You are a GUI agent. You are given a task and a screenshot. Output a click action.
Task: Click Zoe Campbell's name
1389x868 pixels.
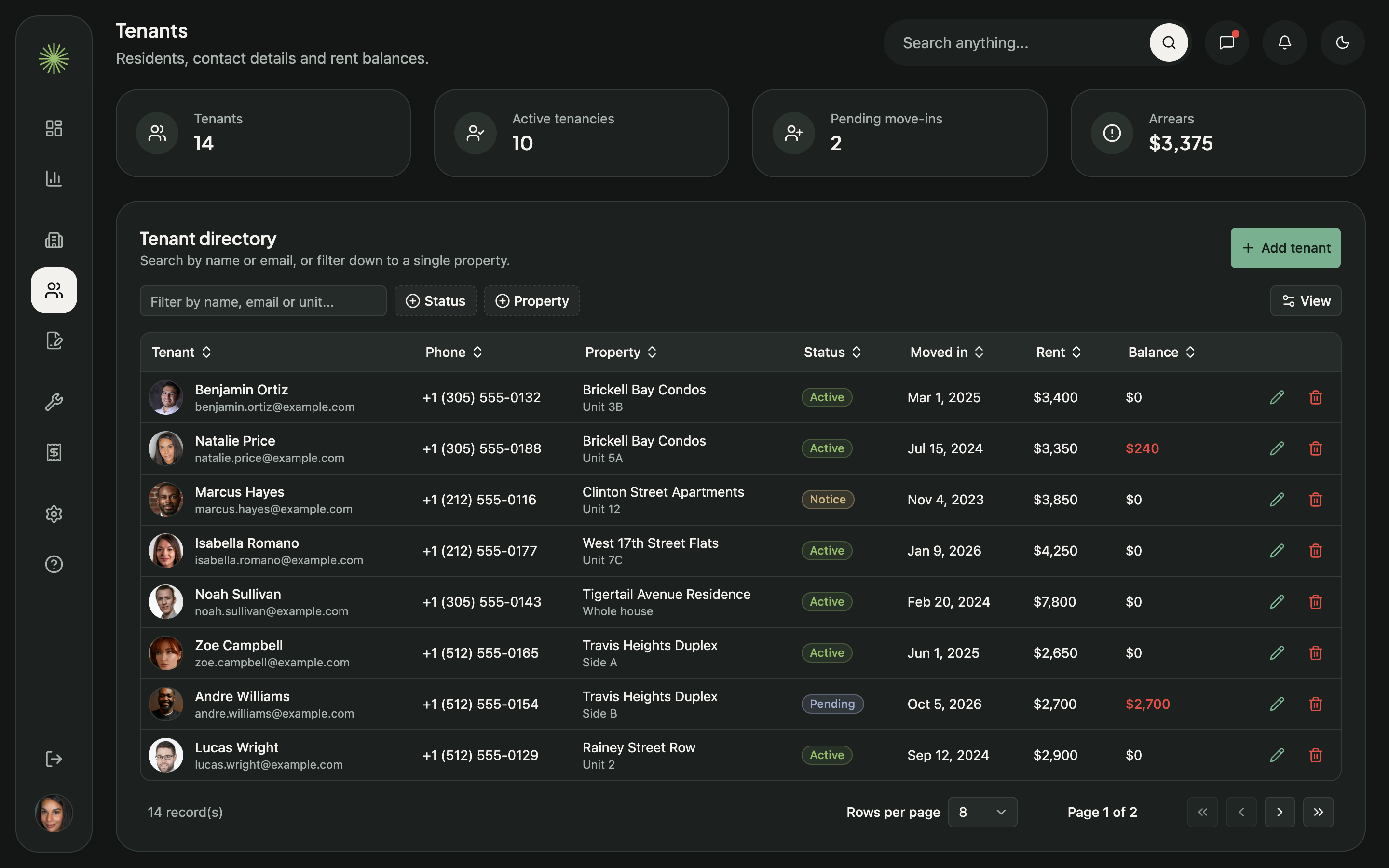tap(239, 645)
